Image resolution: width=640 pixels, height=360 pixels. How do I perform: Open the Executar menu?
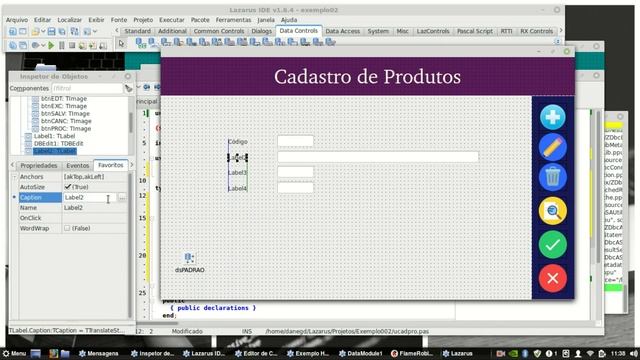(x=171, y=20)
